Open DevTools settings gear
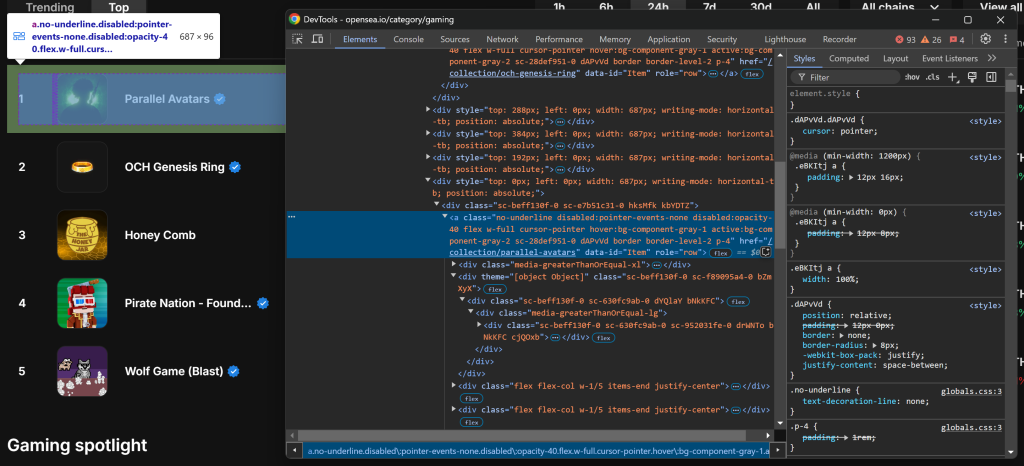The image size is (1024, 466). coord(985,39)
